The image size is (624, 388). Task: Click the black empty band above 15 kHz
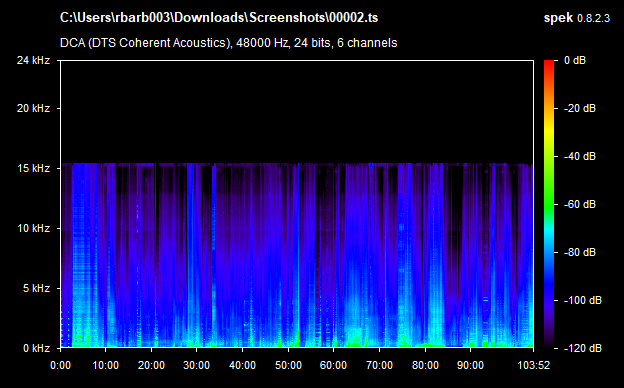[297, 112]
